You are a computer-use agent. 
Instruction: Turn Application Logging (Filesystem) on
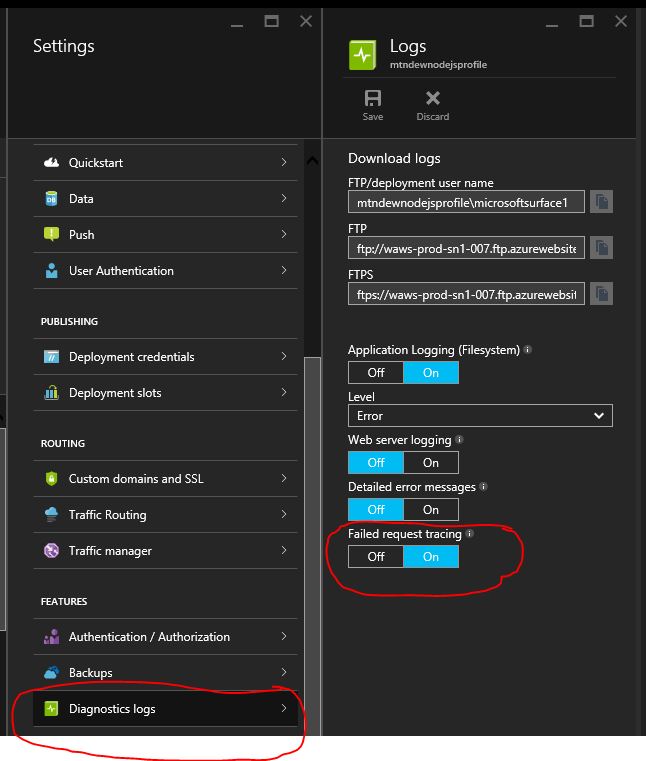pos(431,373)
